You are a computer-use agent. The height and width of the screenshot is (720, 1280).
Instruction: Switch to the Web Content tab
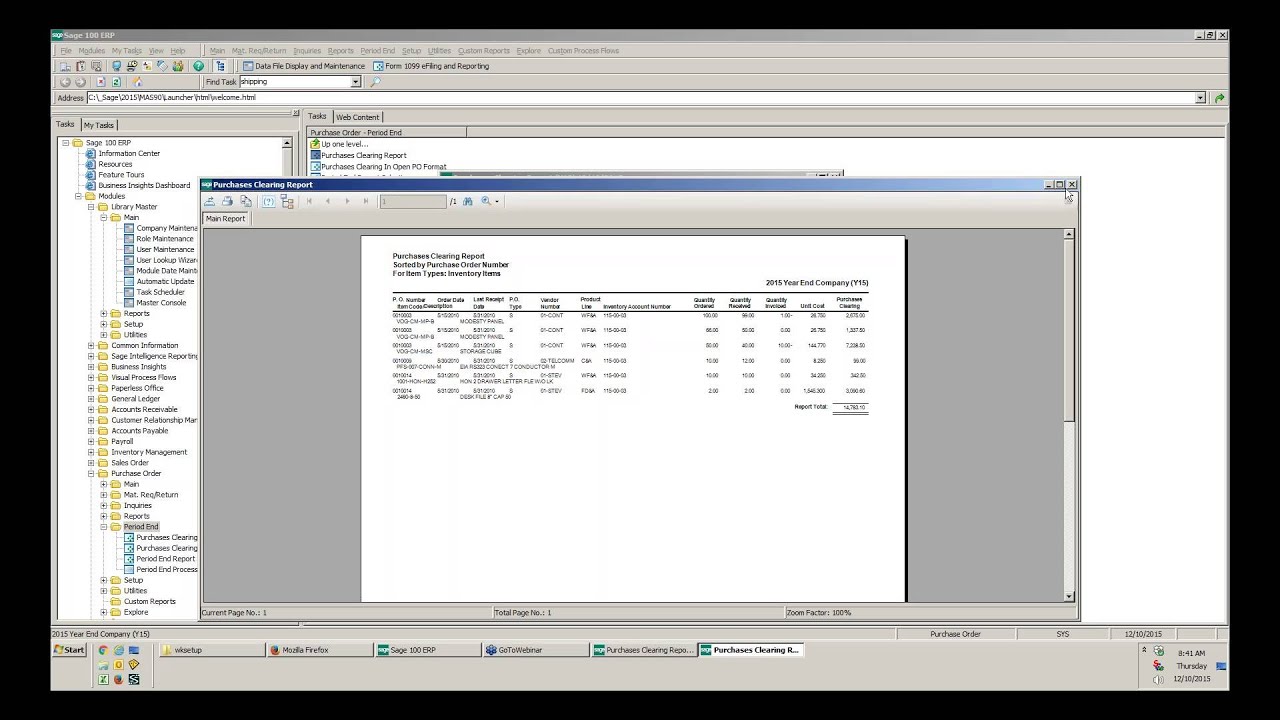click(357, 117)
